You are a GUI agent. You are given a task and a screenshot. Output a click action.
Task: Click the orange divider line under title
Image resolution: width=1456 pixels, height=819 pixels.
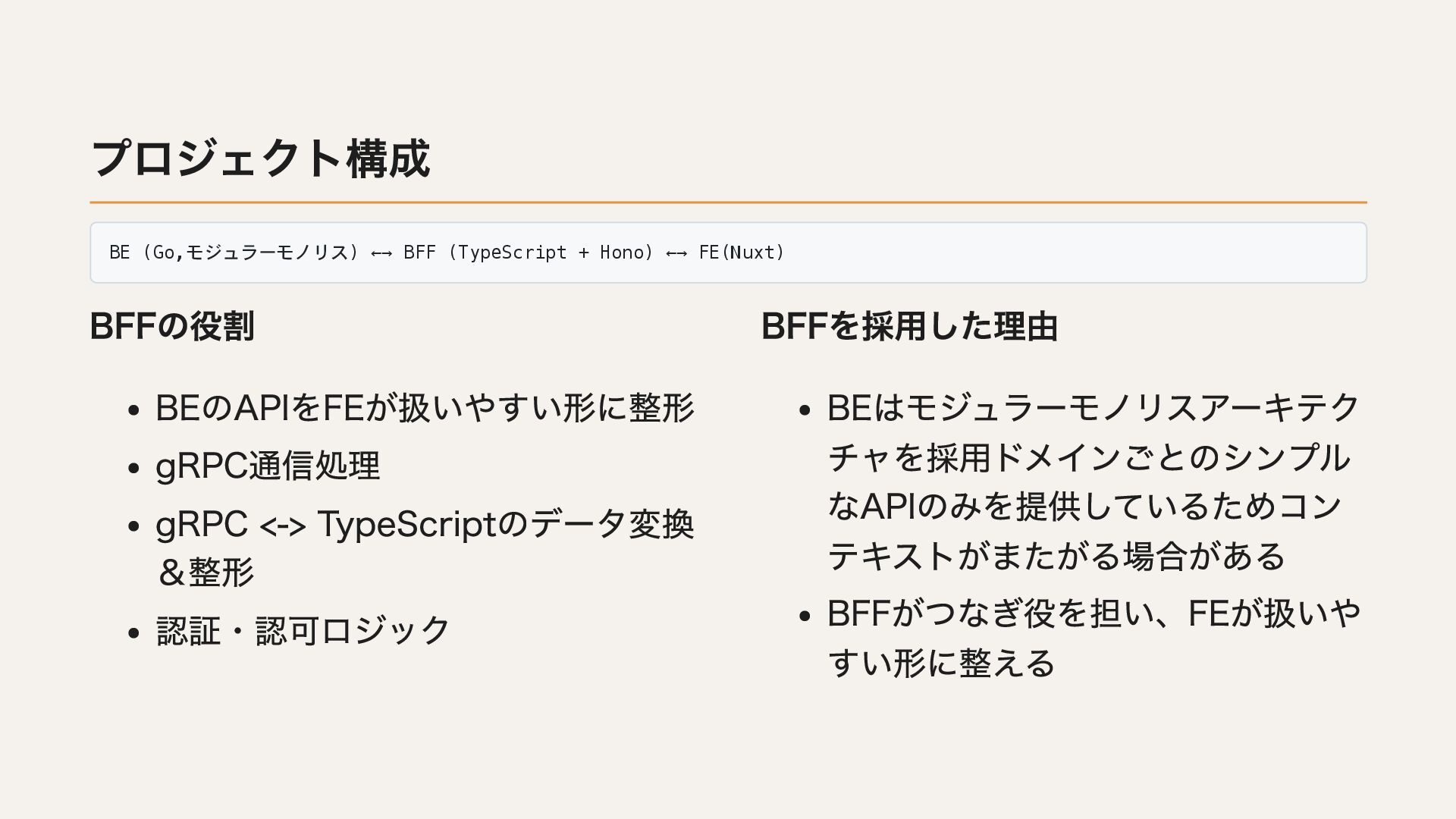click(728, 202)
